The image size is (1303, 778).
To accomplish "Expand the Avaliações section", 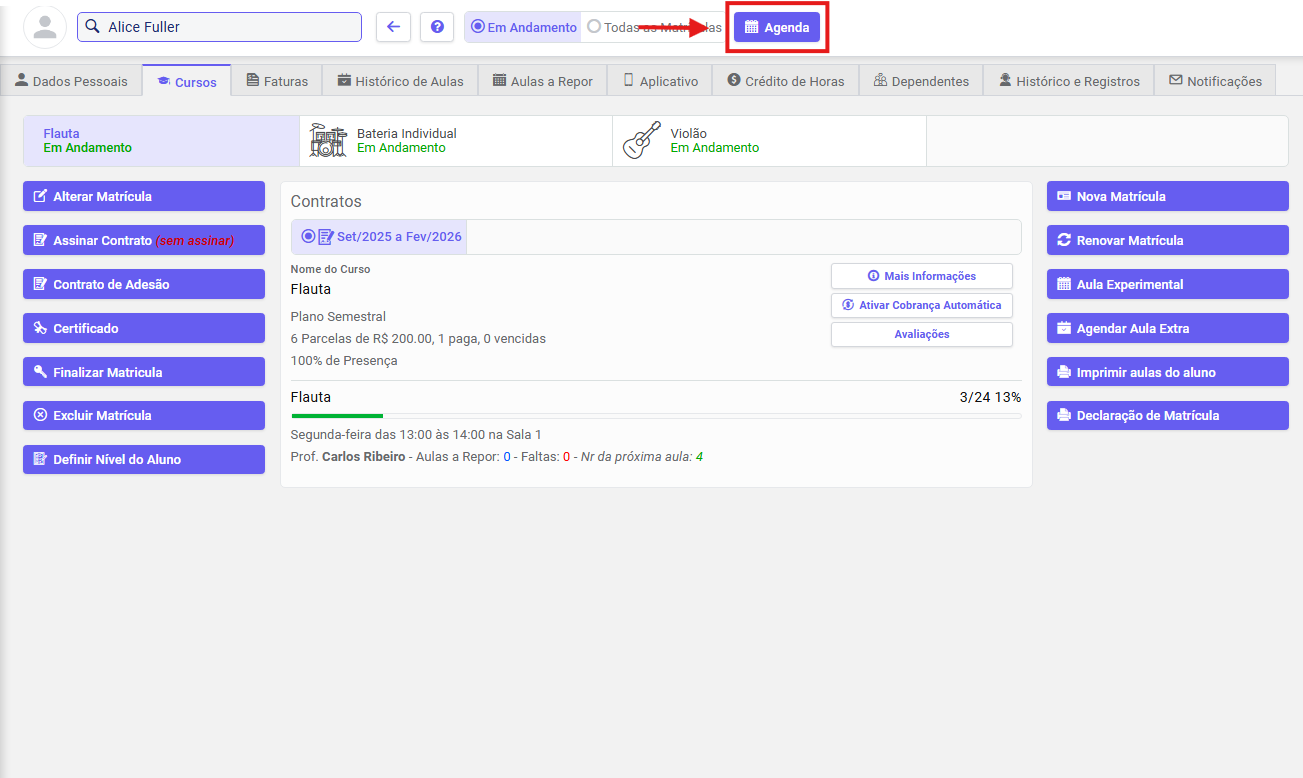I will 921,334.
